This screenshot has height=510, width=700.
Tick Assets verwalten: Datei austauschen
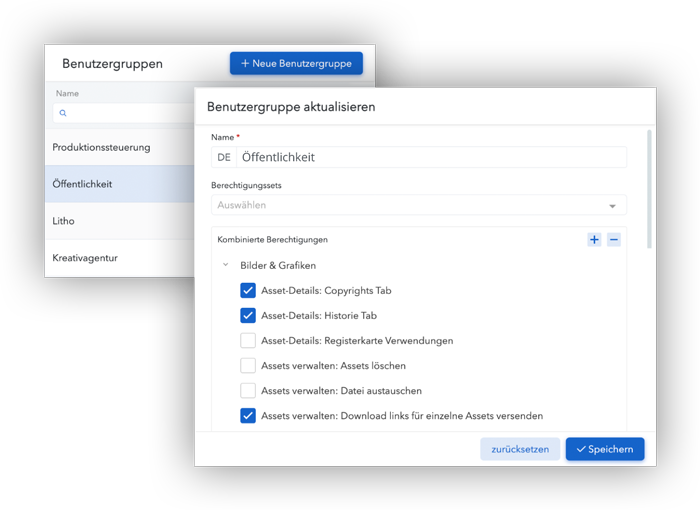pos(248,390)
